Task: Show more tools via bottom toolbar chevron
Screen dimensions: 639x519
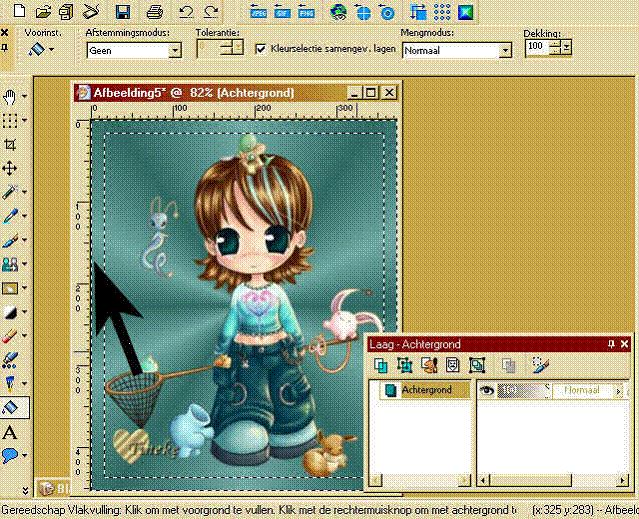Action: coord(25,491)
